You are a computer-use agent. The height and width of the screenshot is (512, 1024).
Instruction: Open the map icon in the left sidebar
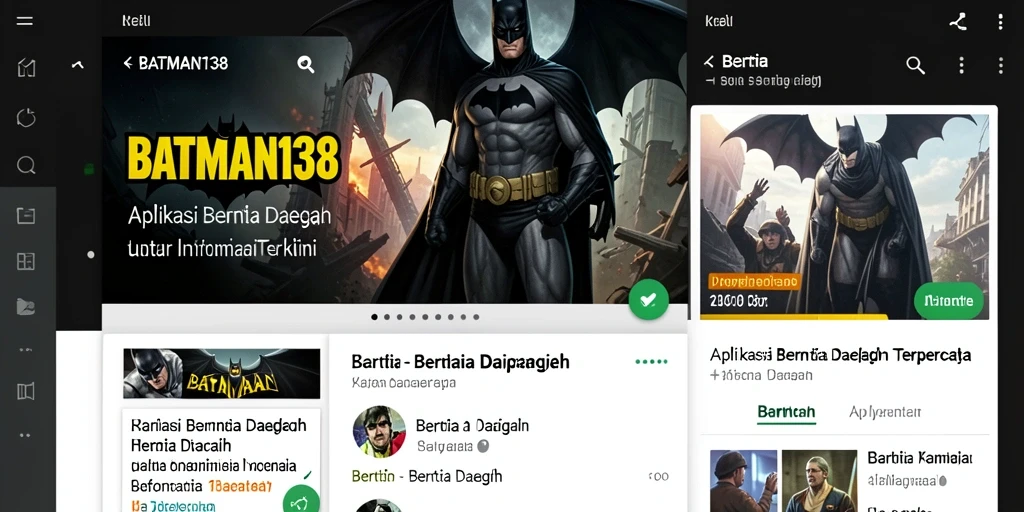(26, 68)
